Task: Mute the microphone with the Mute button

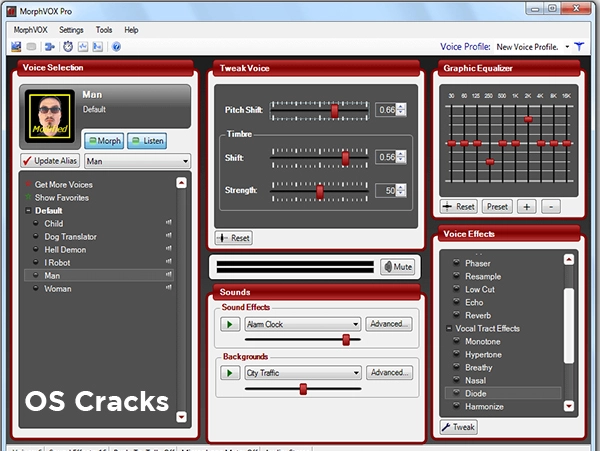Action: [x=398, y=267]
